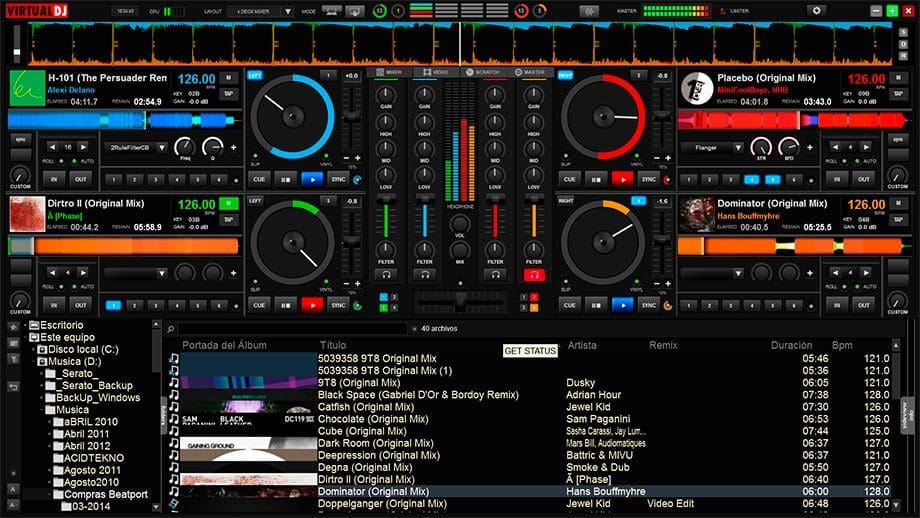Toggle the green M master button on Dirtro II

coord(228,204)
